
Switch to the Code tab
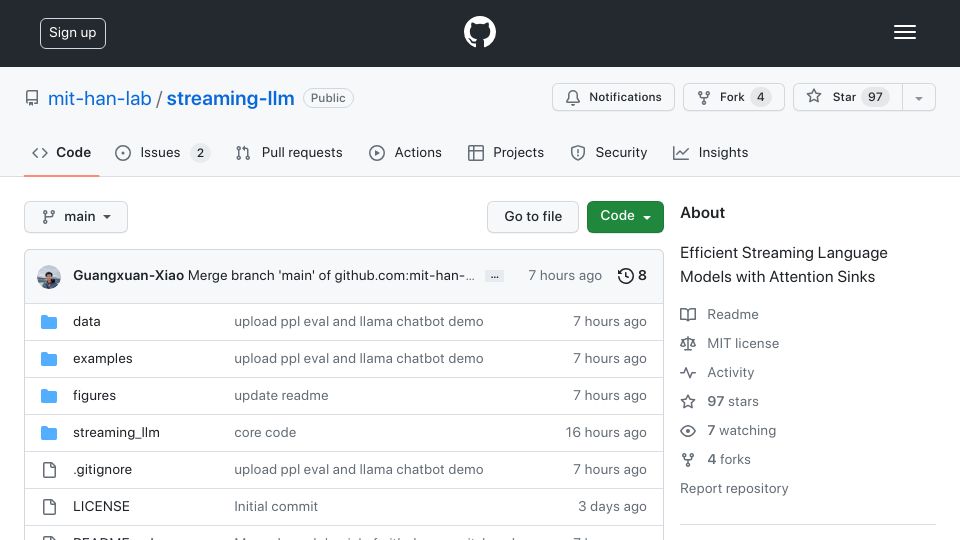(x=61, y=152)
